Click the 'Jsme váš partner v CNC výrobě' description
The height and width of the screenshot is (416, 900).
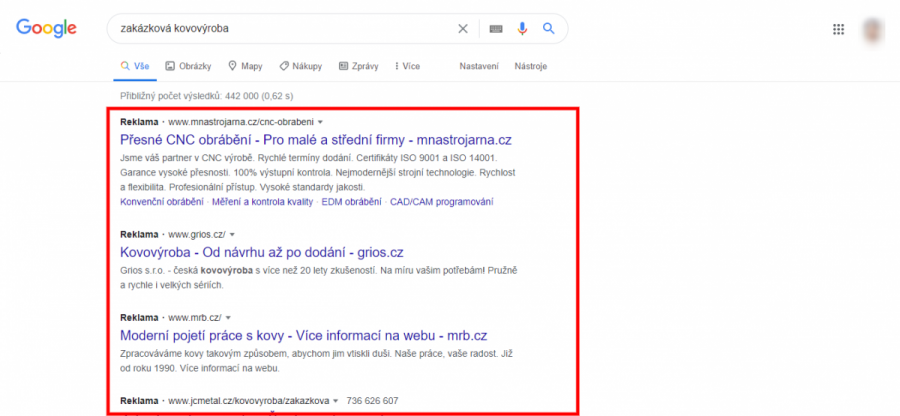[317, 172]
